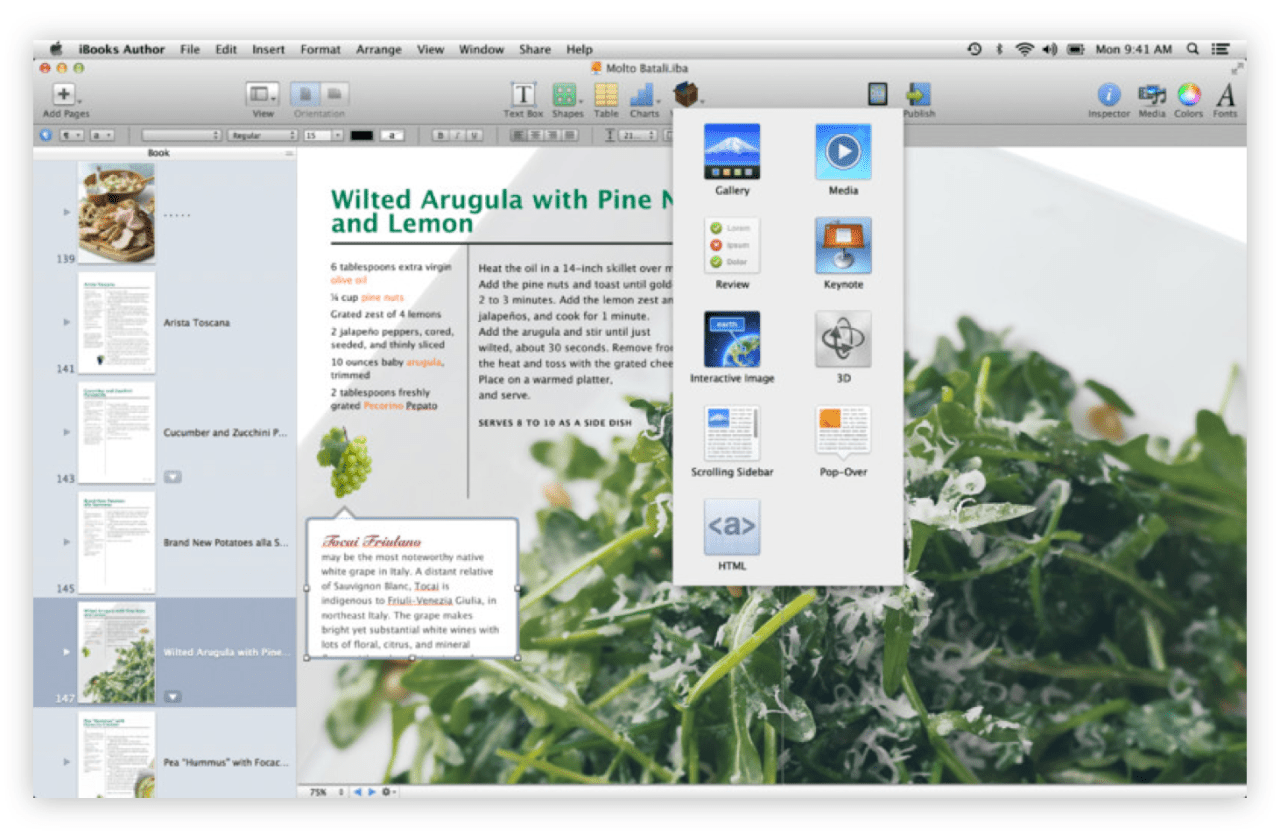Open the Insert menu
Screen dimensions: 1280x840
[x=268, y=48]
